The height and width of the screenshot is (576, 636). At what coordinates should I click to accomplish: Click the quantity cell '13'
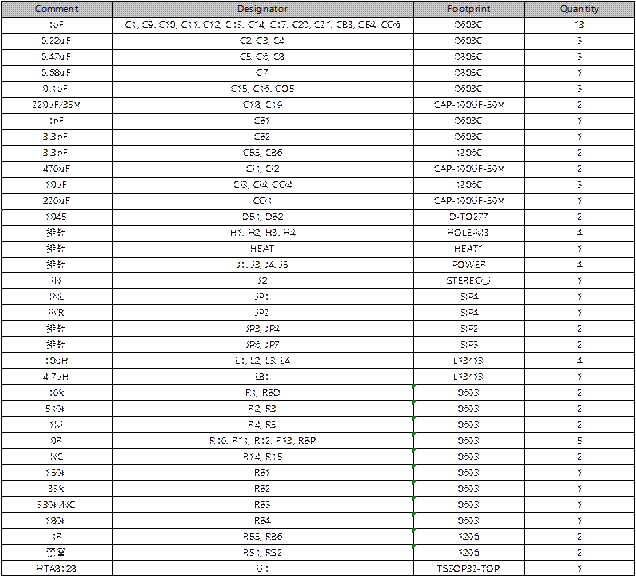click(x=580, y=25)
